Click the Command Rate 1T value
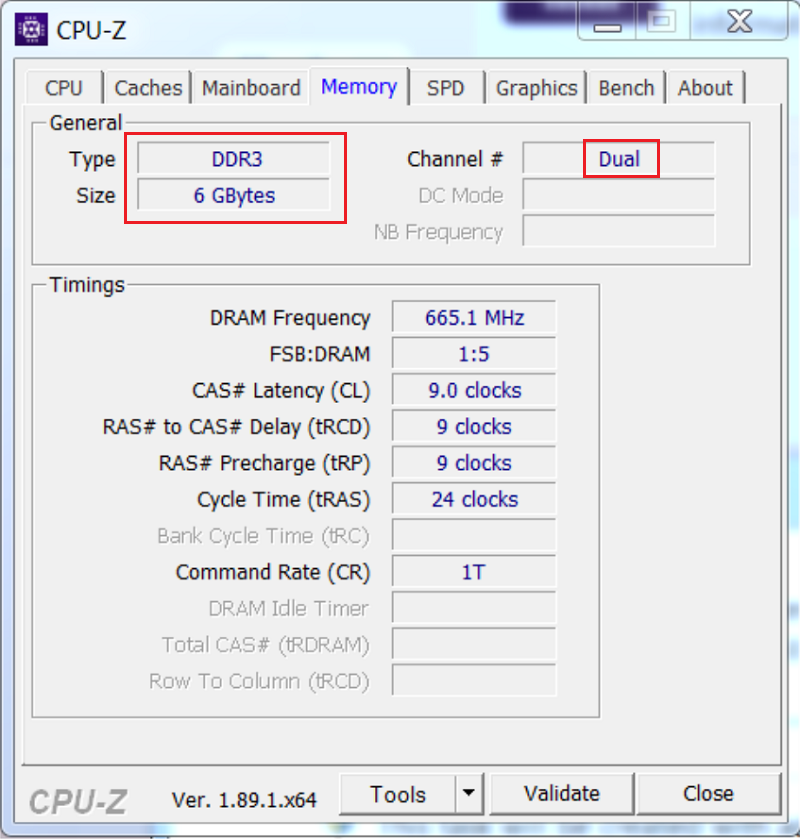This screenshot has width=800, height=839. point(474,572)
